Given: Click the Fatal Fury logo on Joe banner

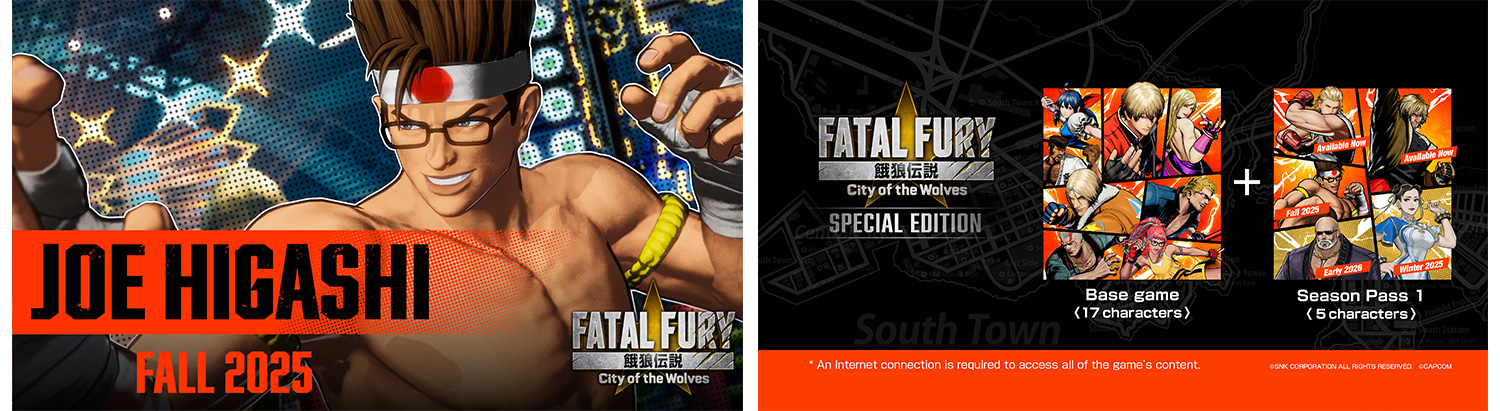Looking at the screenshot, I should (x=652, y=346).
